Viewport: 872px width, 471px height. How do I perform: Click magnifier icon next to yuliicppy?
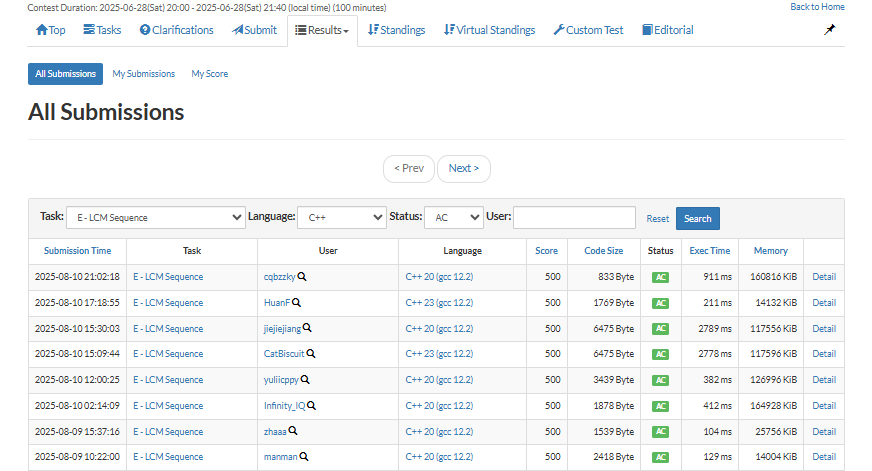tap(305, 379)
